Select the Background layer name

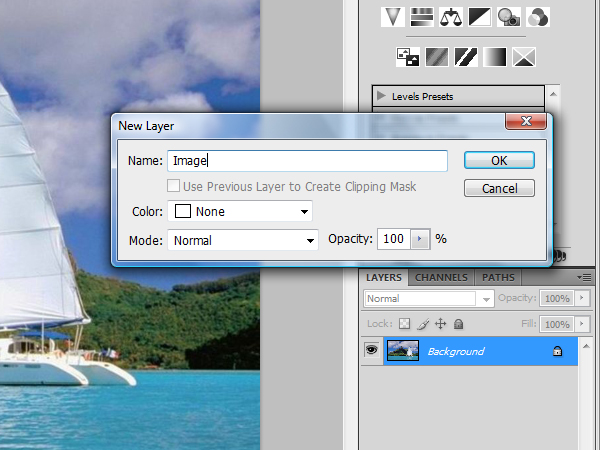pos(455,351)
